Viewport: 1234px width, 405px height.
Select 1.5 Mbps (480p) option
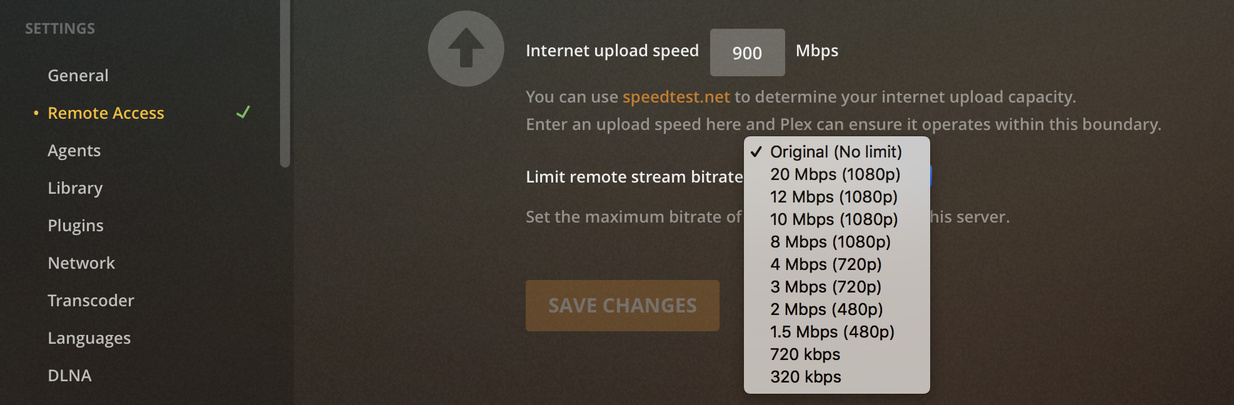coord(837,332)
